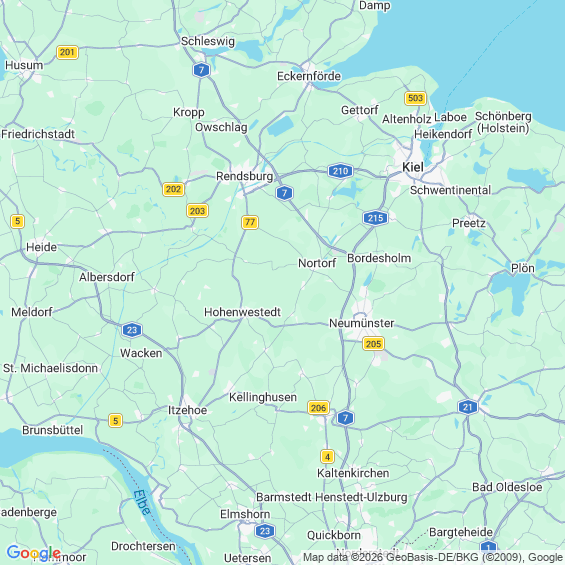Select the Kiel city label
This screenshot has width=565, height=565.
[413, 167]
